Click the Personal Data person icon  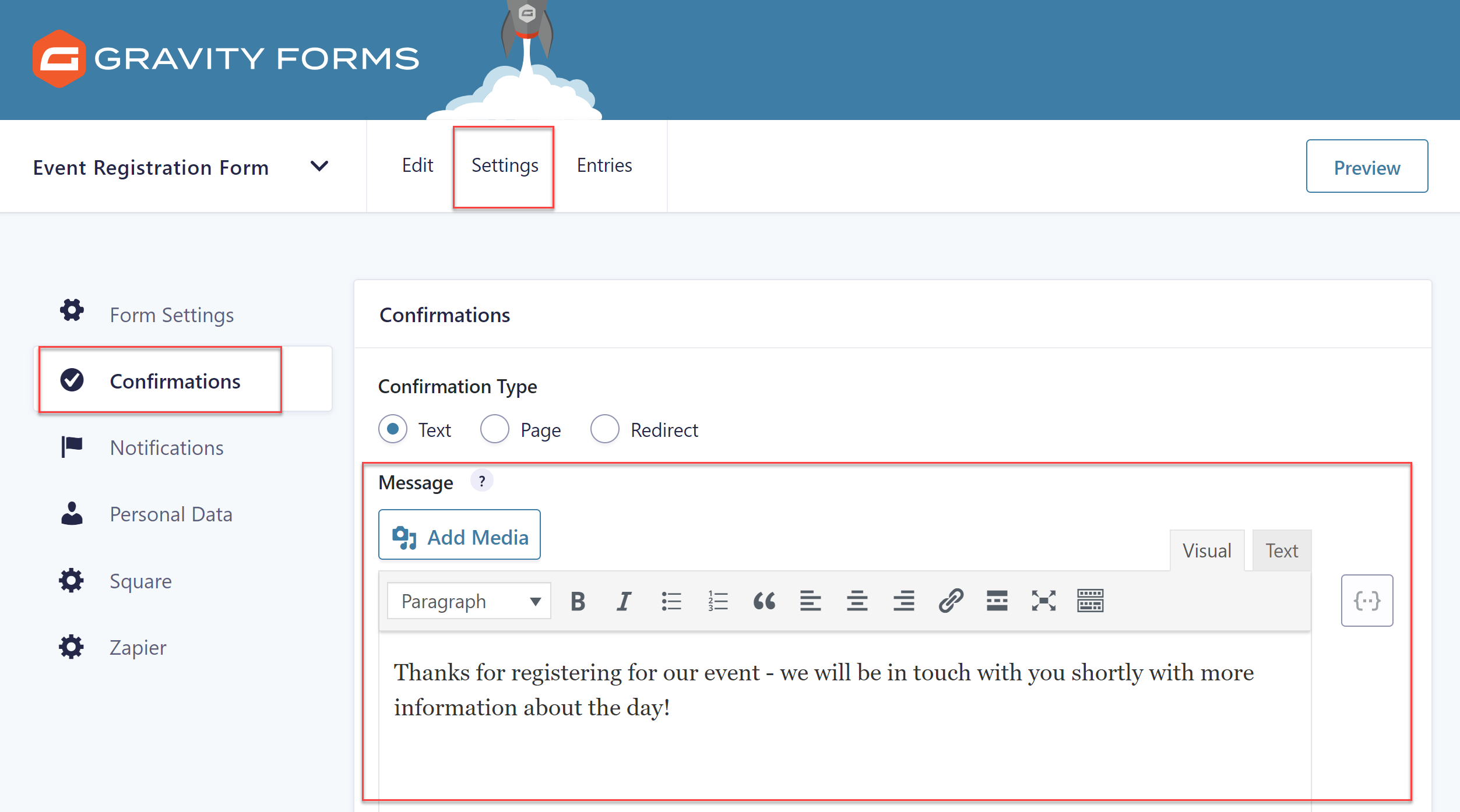tap(72, 513)
